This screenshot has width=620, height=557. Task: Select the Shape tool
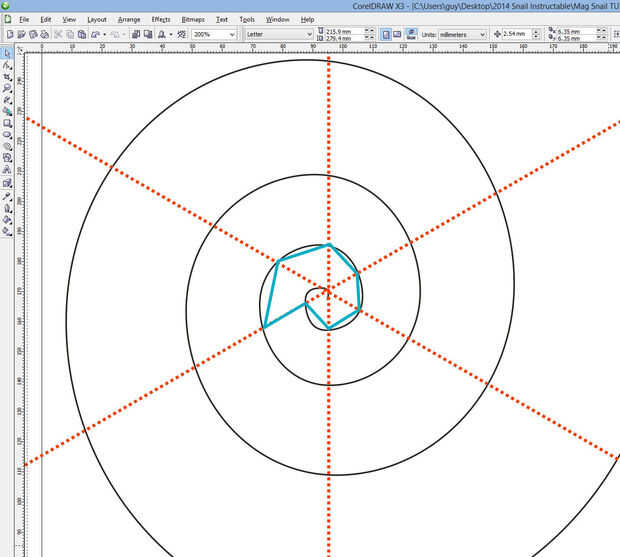click(7, 64)
